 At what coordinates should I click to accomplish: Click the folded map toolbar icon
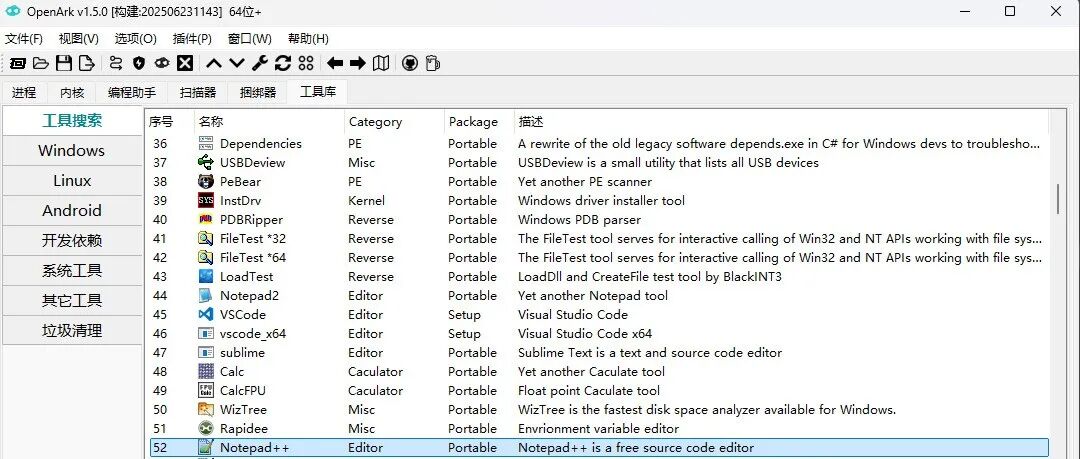(381, 63)
